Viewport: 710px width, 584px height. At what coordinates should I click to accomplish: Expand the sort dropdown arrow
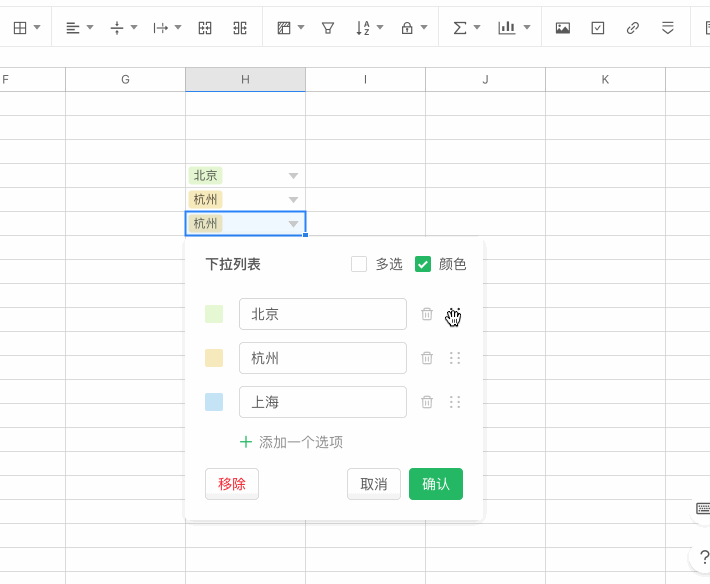click(380, 27)
